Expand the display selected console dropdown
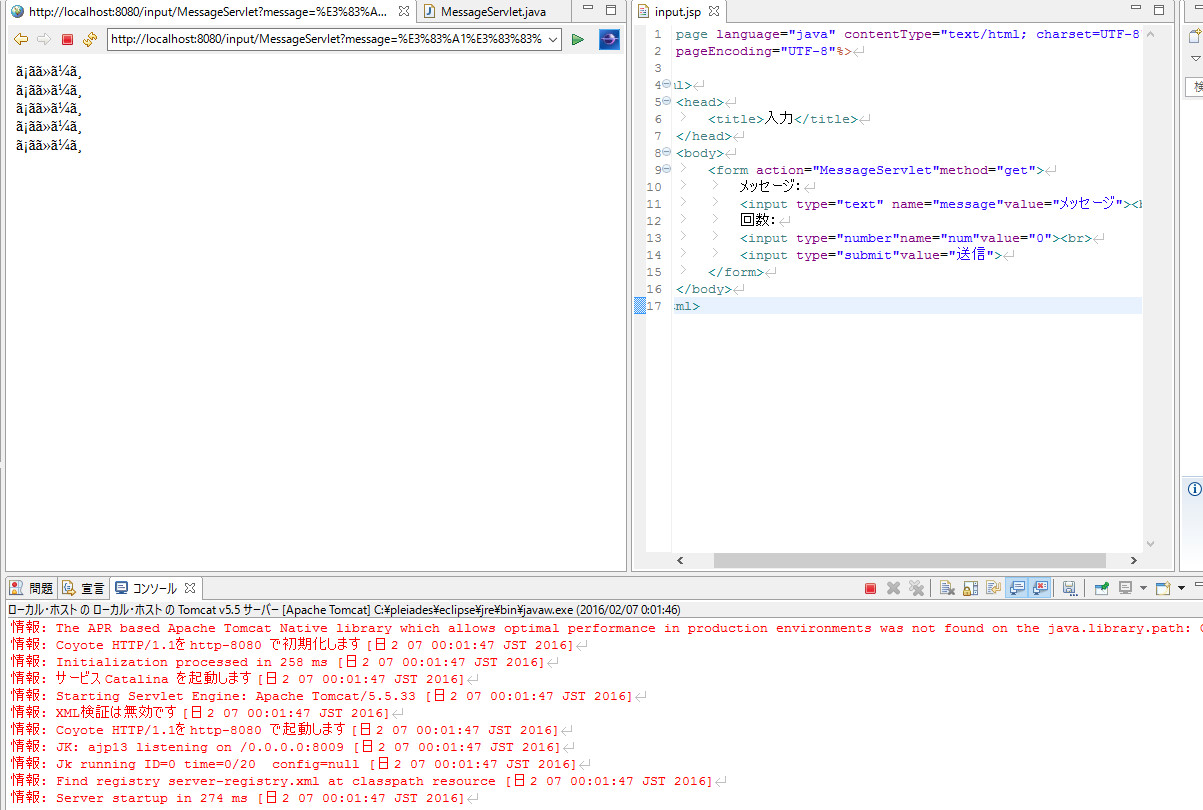 [1143, 588]
